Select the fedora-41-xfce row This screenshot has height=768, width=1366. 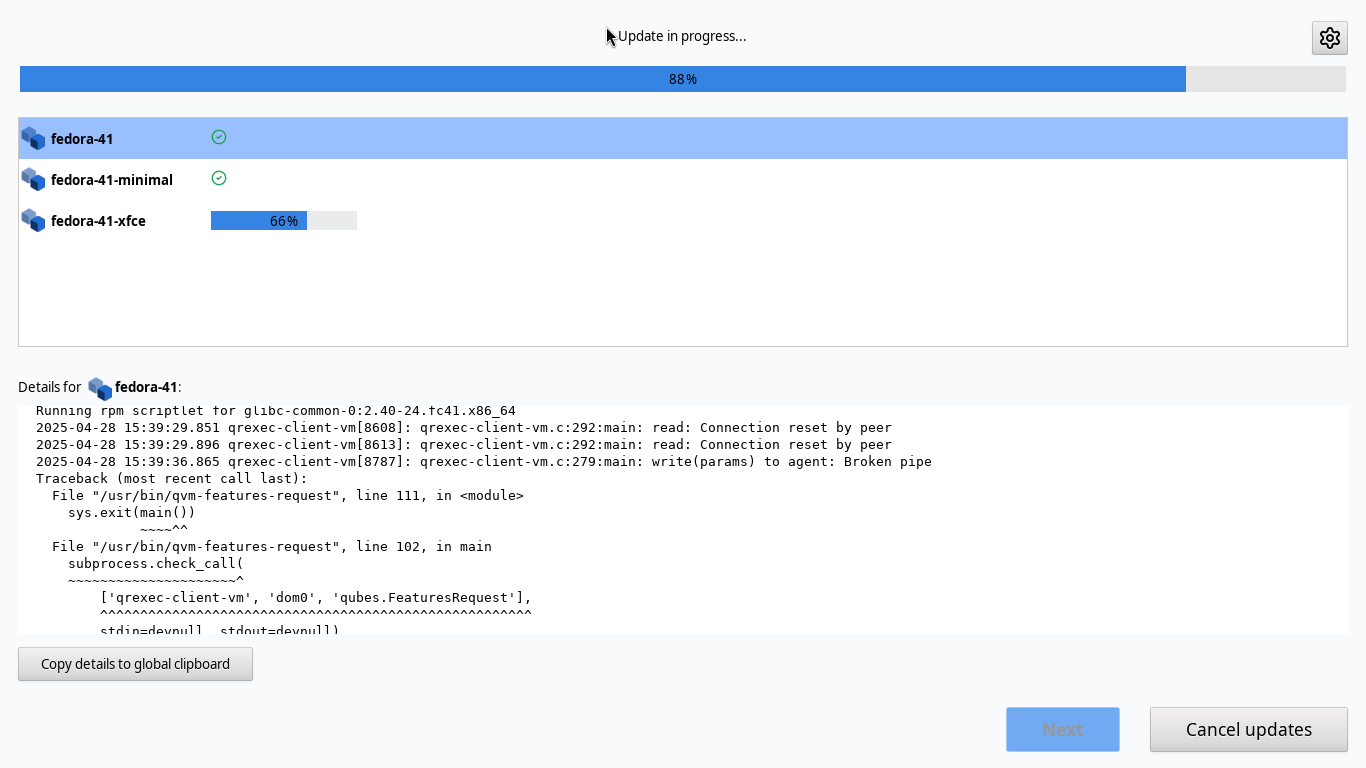pyautogui.click(x=683, y=220)
